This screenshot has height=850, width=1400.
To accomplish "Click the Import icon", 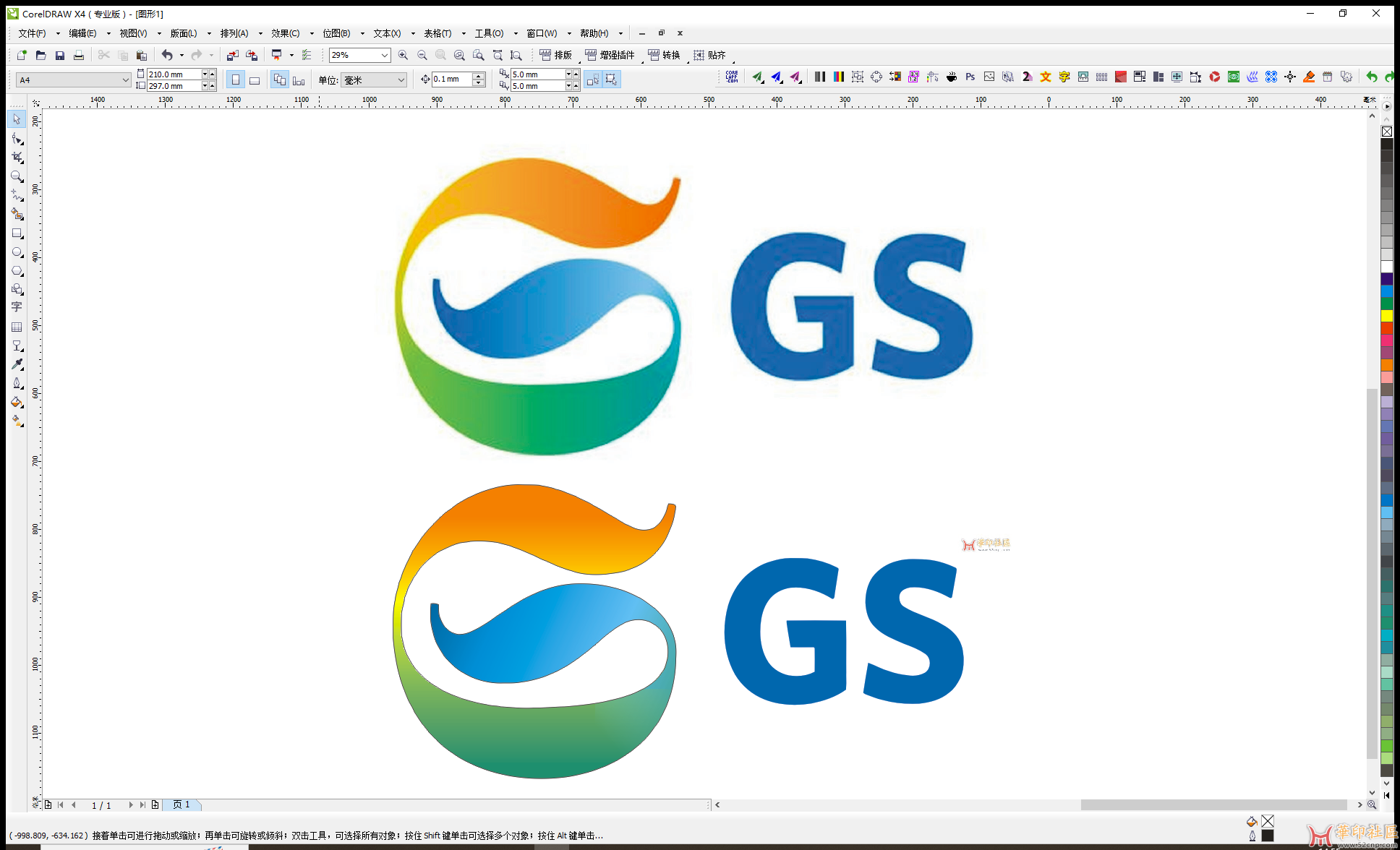I will tap(232, 55).
